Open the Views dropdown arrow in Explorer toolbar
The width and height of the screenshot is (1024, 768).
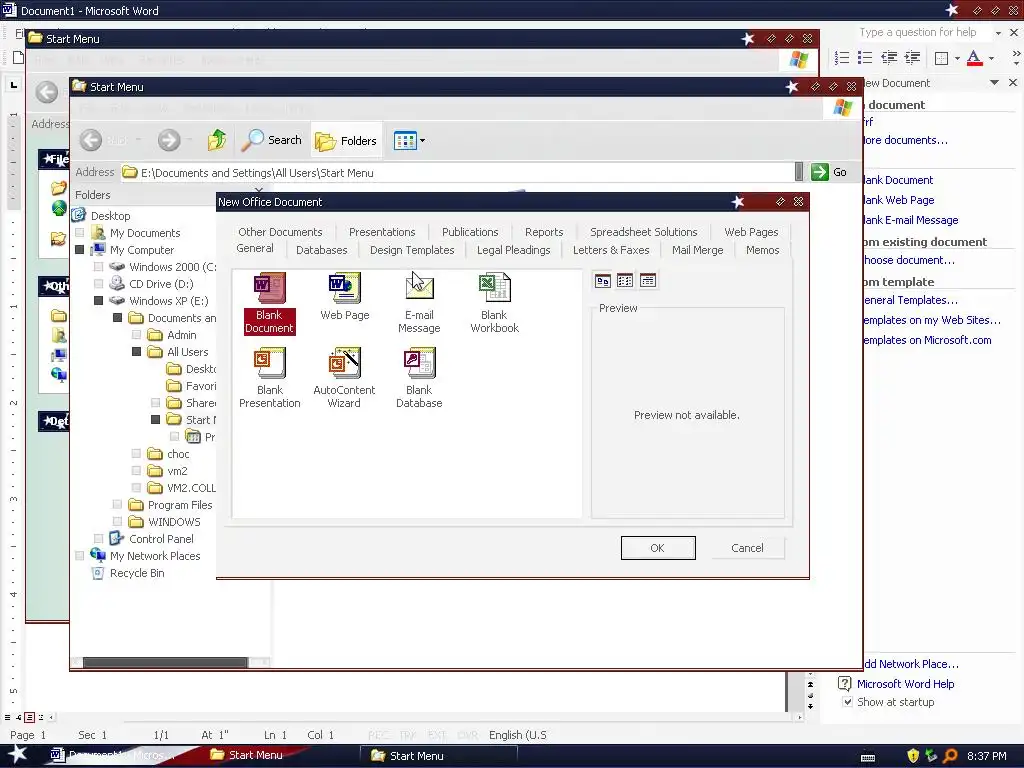[423, 140]
